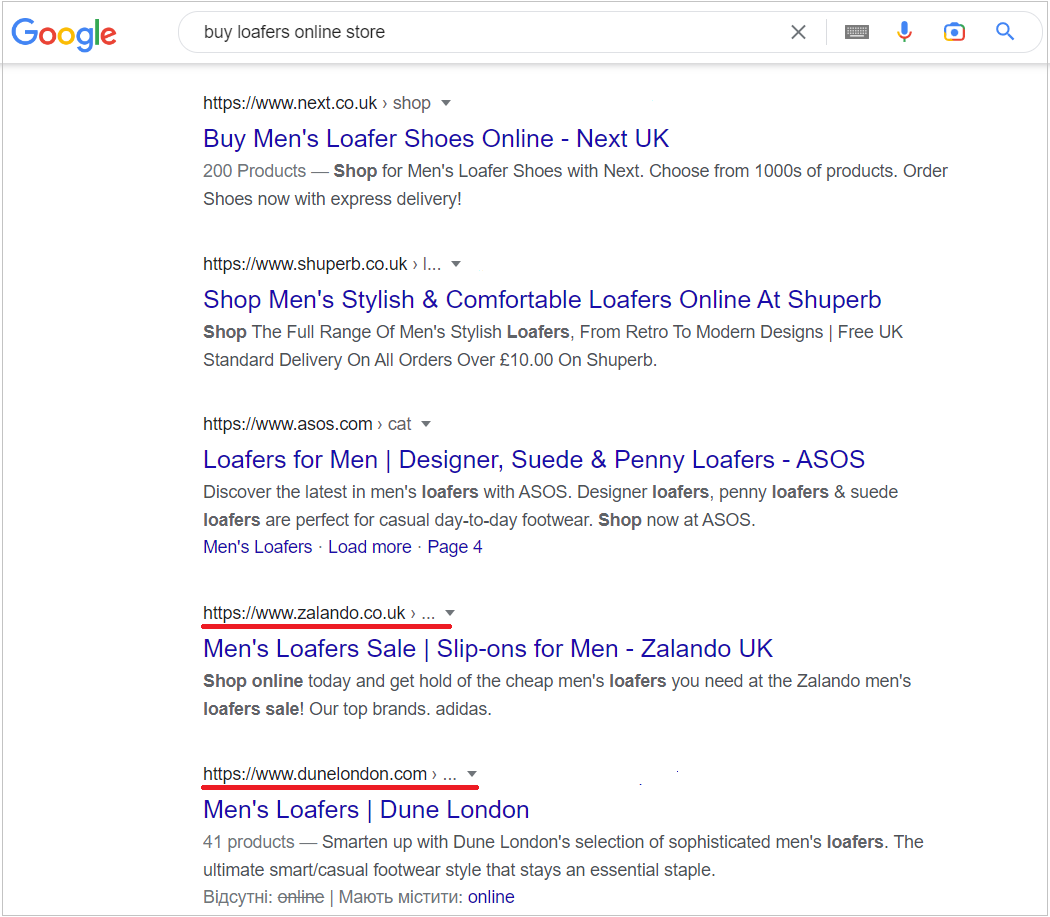Open dropdown arrow beside zalando.co.uk URL
Viewport: 1050px width, 917px height.
(x=450, y=613)
